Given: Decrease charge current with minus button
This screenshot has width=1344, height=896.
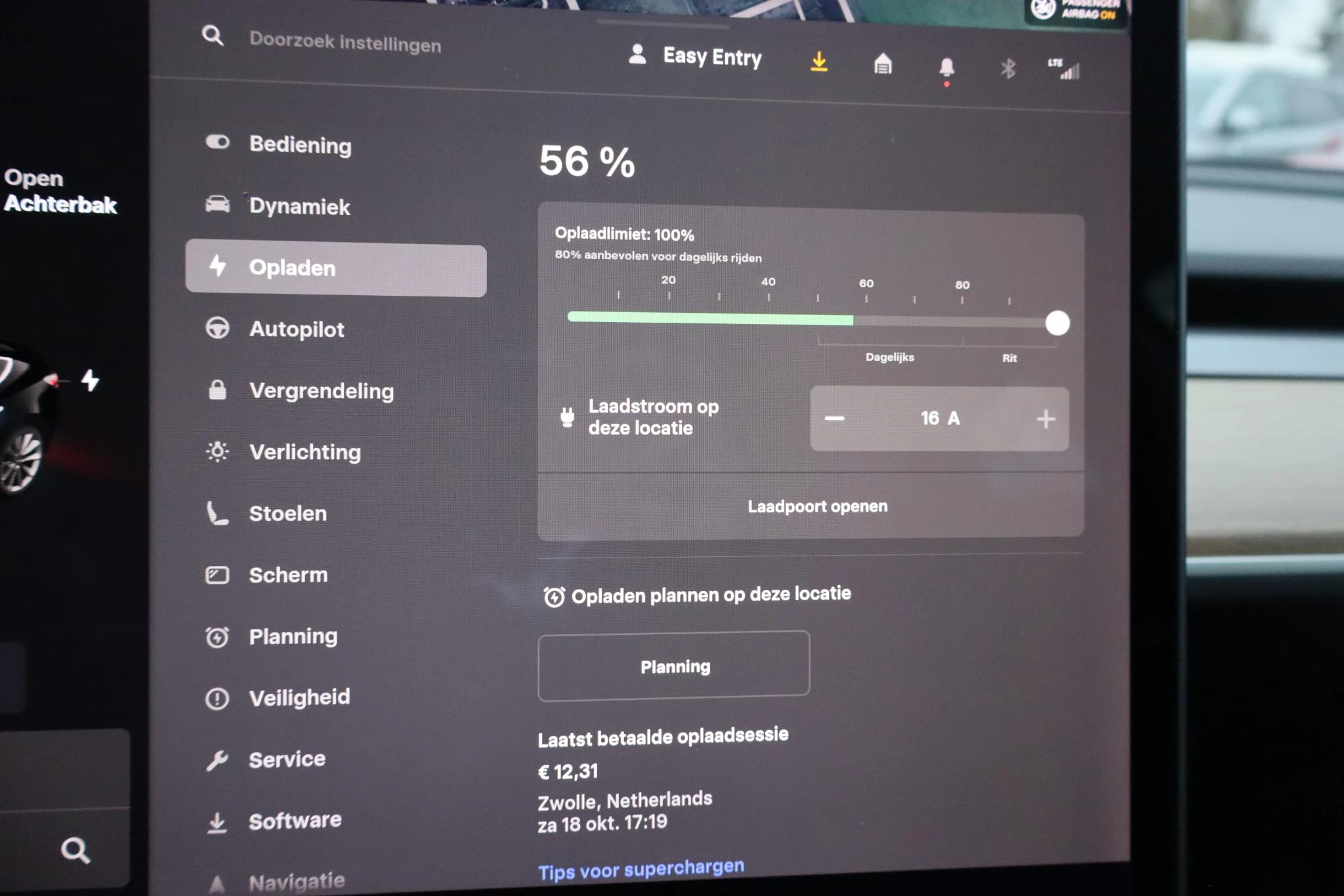Looking at the screenshot, I should [x=834, y=418].
